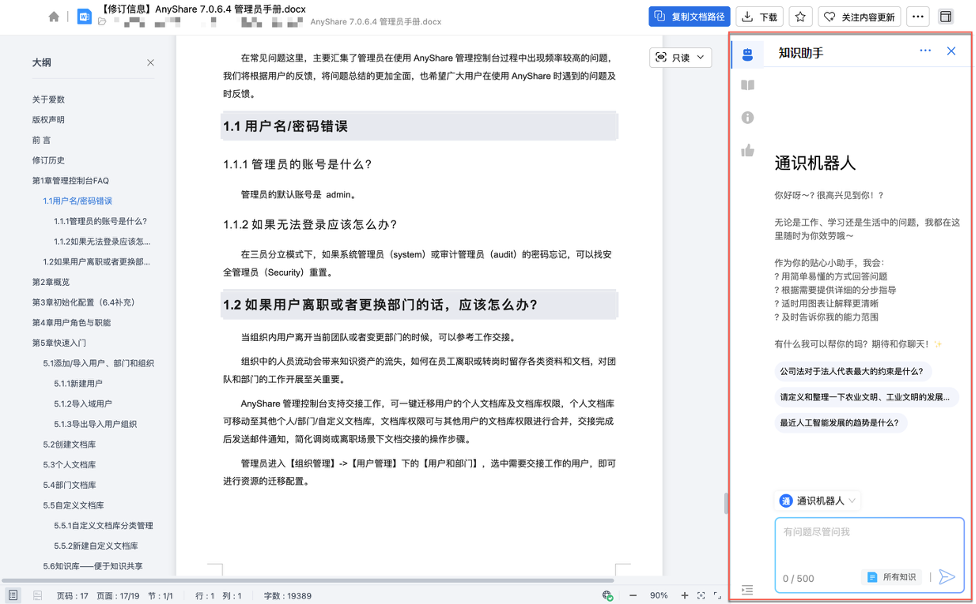The width and height of the screenshot is (976, 604).
Task: Choose suggestion 公司法对于法人代表最大的约束是什么?
Action: (852, 371)
